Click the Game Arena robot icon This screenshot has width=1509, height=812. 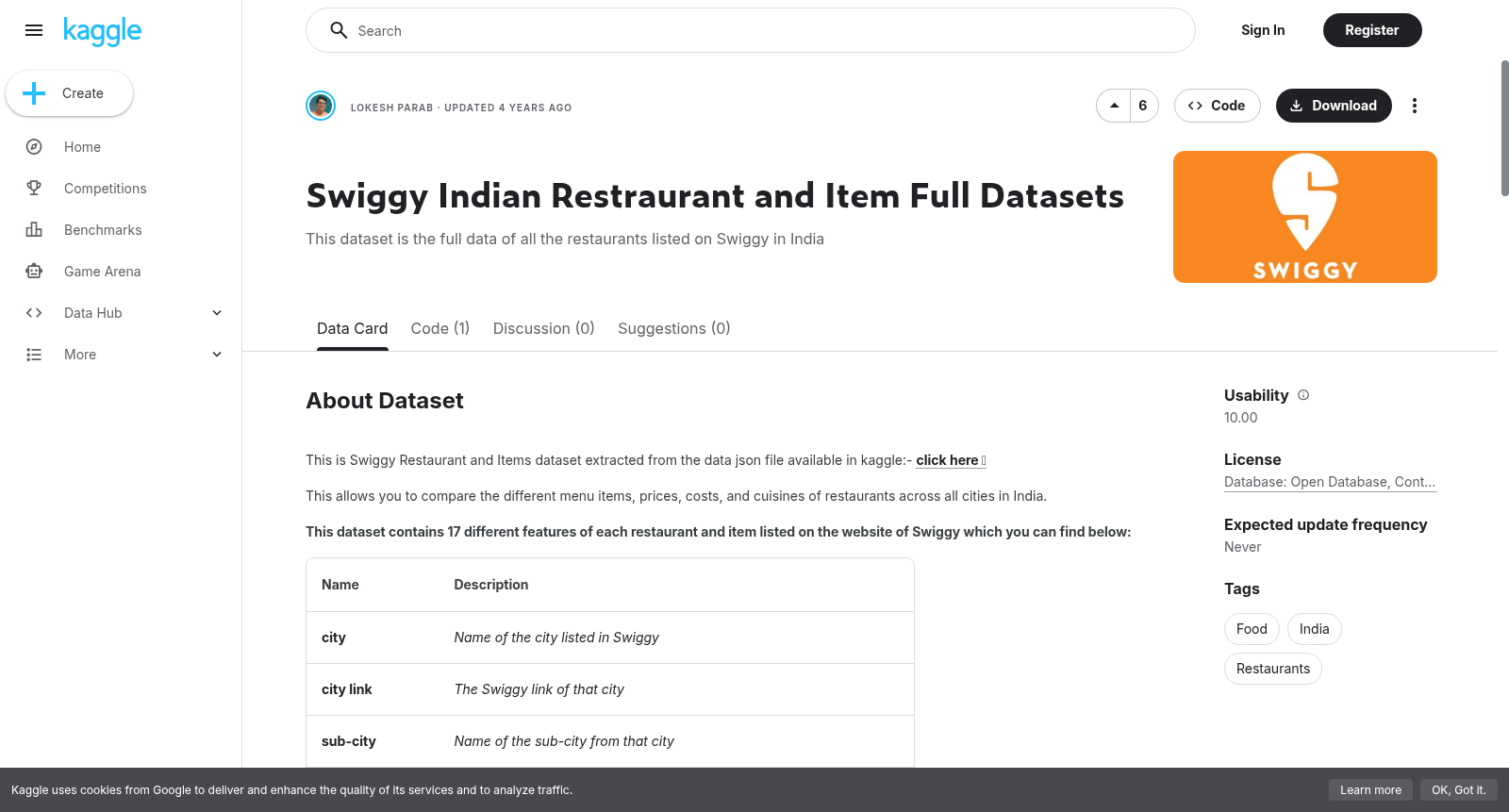34,272
